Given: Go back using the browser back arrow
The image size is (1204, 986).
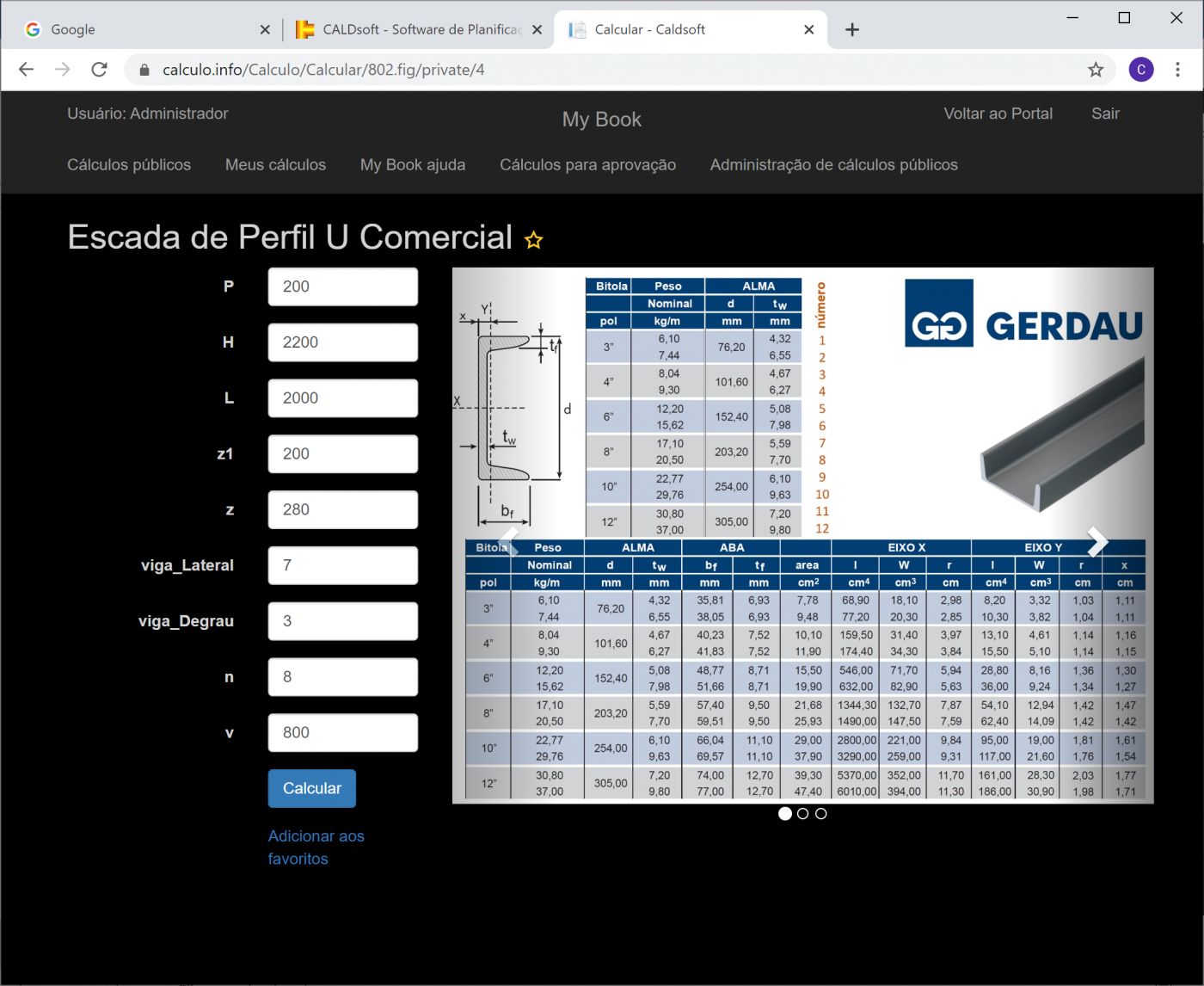Looking at the screenshot, I should 27,70.
